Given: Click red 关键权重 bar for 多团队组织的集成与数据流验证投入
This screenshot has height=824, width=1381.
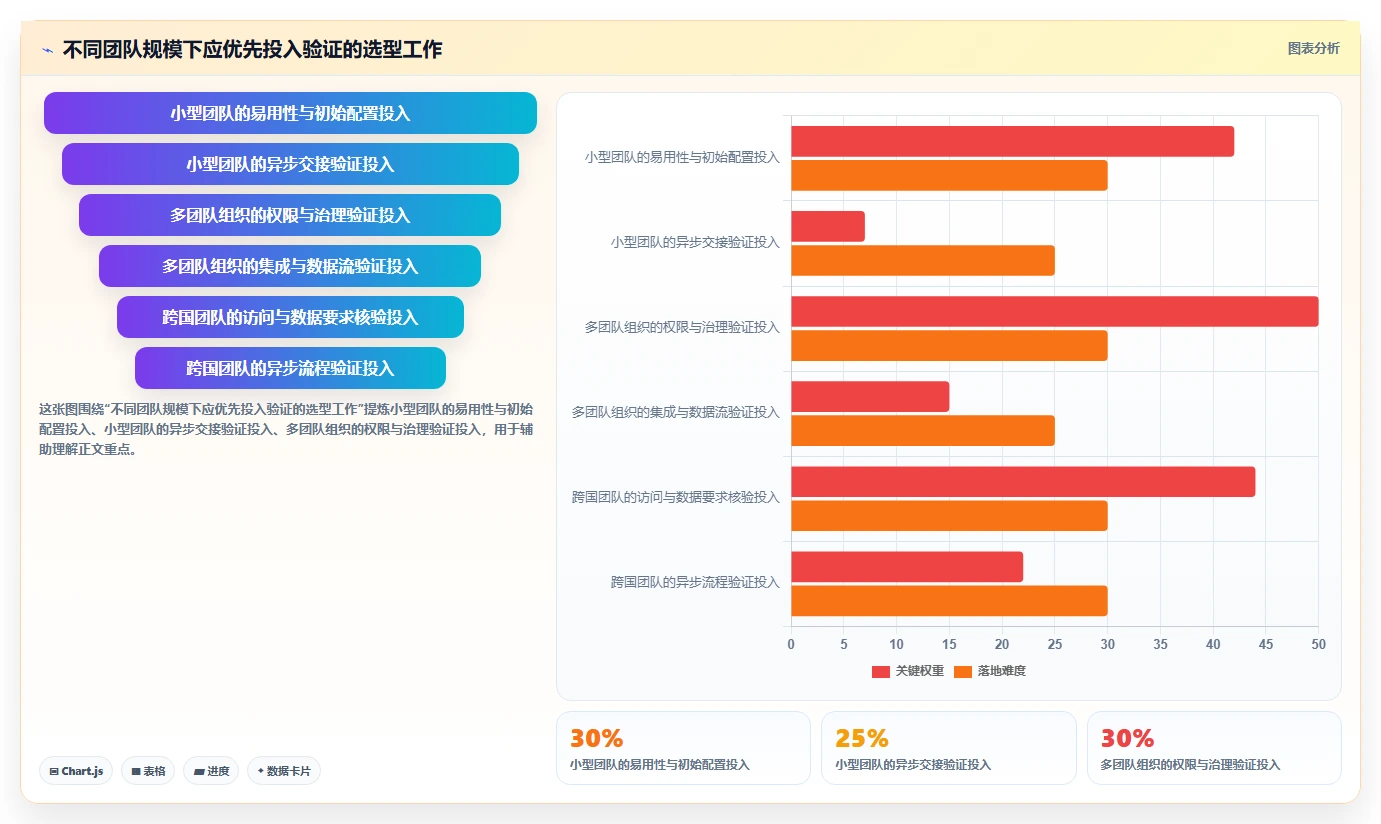Looking at the screenshot, I should (870, 396).
